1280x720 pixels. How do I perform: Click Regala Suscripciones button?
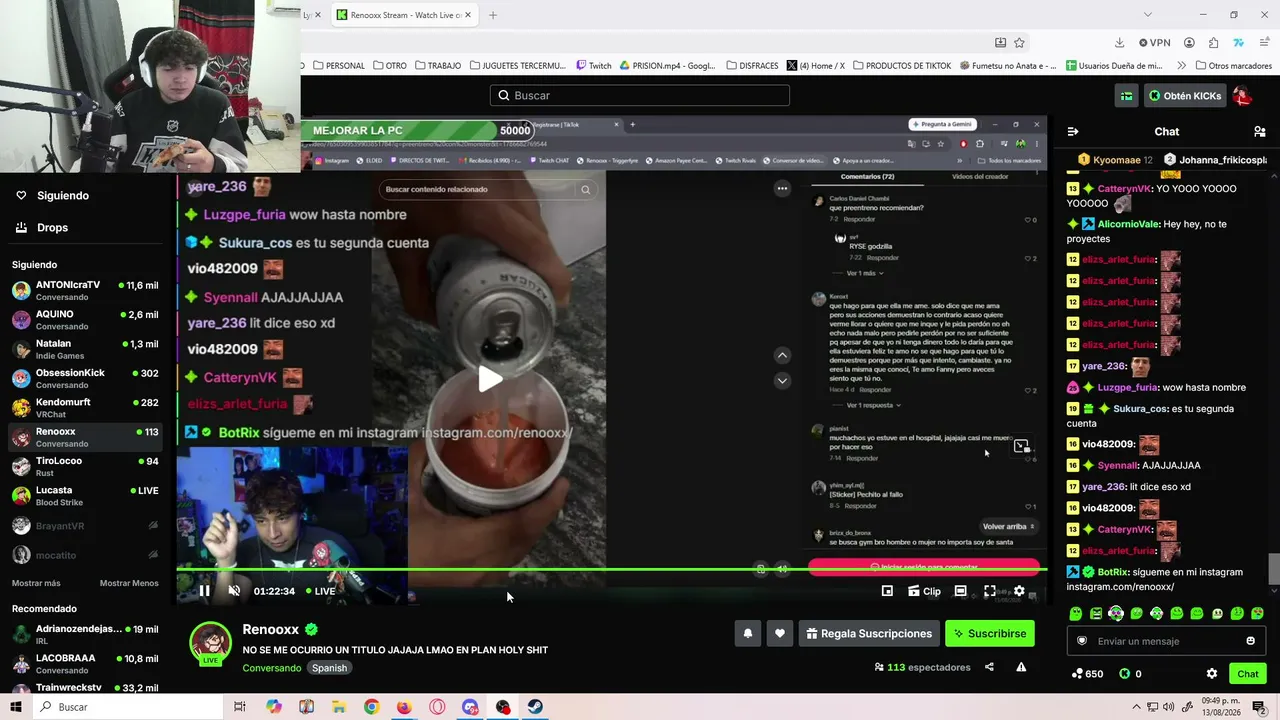pos(869,633)
